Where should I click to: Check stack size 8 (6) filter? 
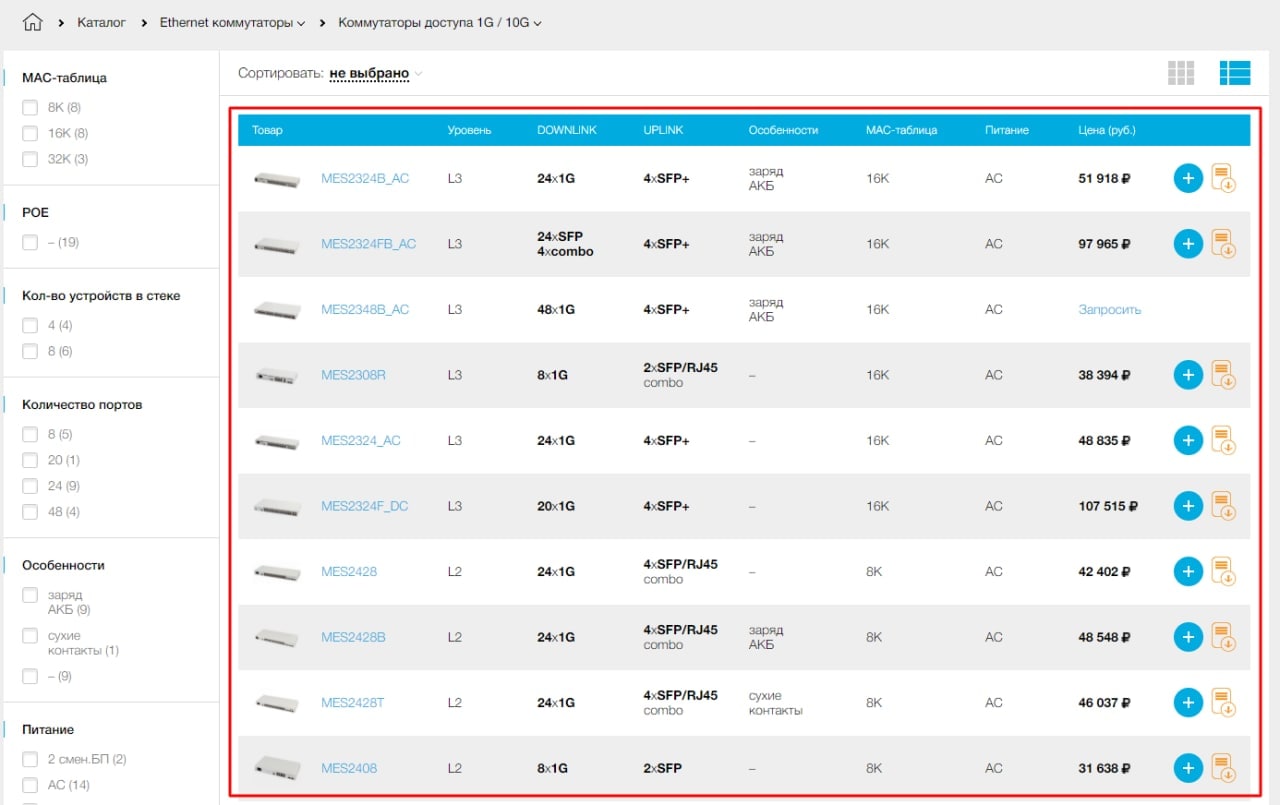coord(30,351)
